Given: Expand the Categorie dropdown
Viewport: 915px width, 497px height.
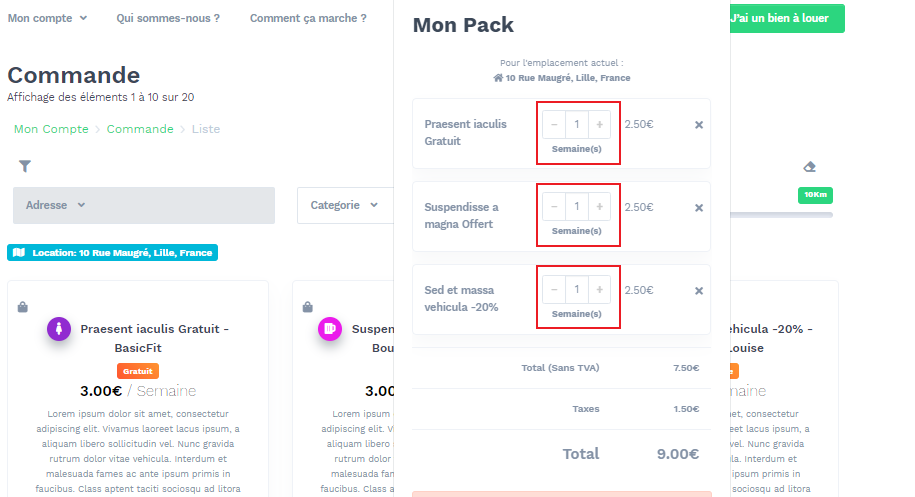Looking at the screenshot, I should point(345,205).
